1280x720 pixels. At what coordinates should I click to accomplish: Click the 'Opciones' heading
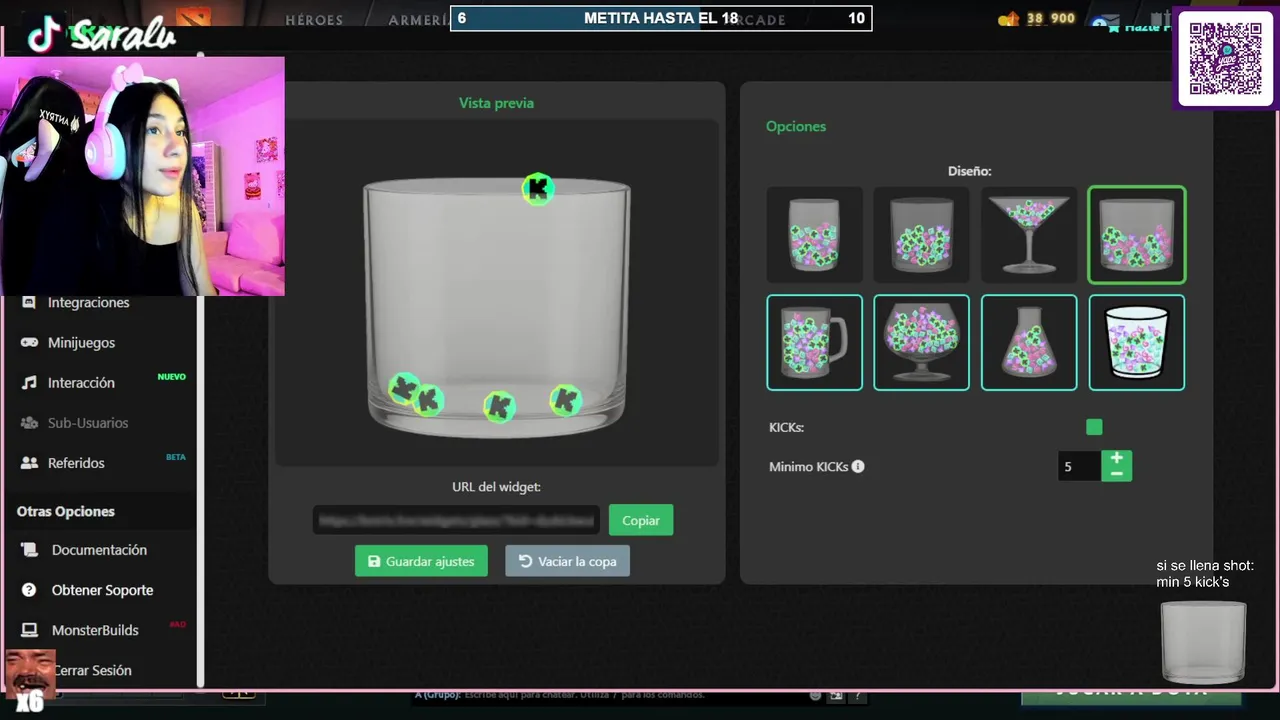click(796, 126)
